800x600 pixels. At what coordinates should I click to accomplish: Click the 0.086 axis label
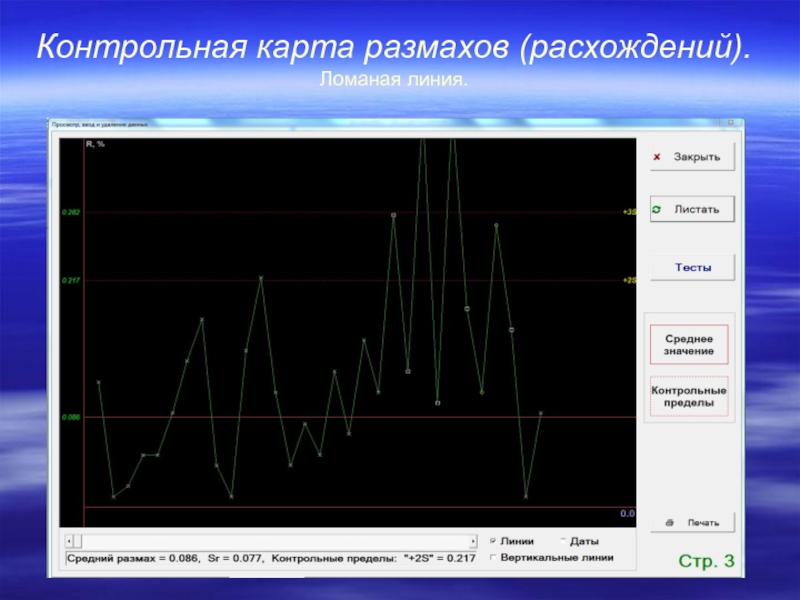tap(71, 417)
